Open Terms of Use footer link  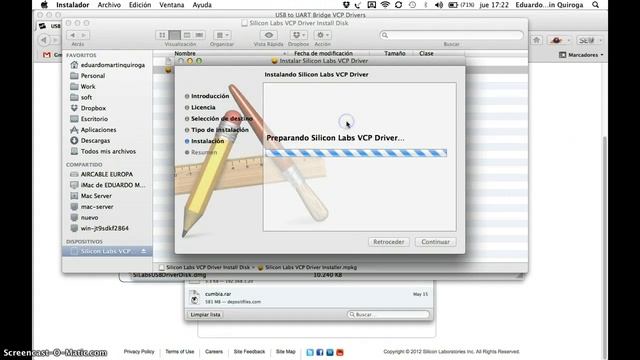pyautogui.click(x=180, y=352)
